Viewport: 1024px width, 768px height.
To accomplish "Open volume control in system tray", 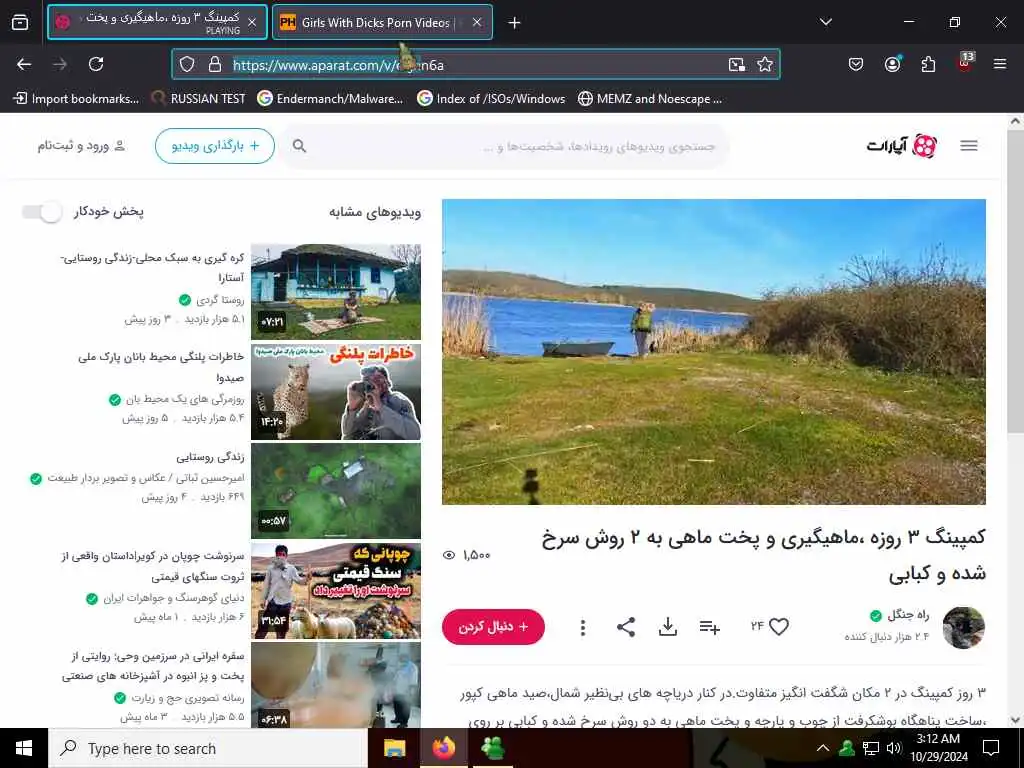I will pyautogui.click(x=894, y=748).
